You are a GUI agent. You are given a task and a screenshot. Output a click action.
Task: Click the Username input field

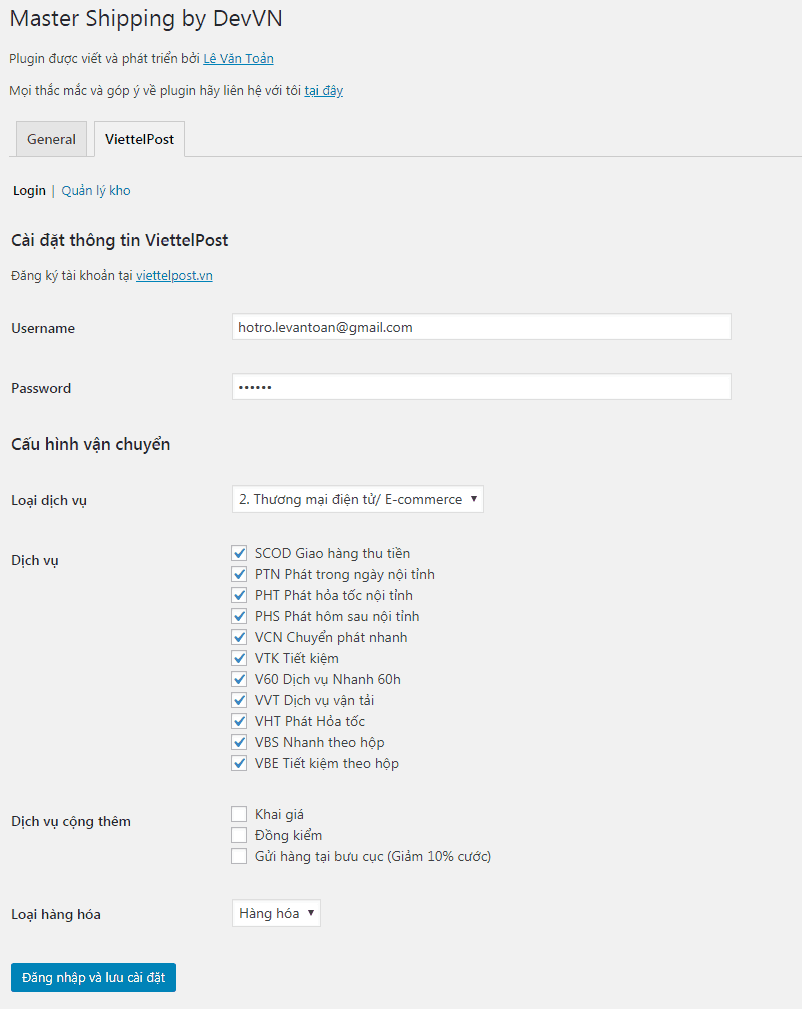tap(481, 327)
